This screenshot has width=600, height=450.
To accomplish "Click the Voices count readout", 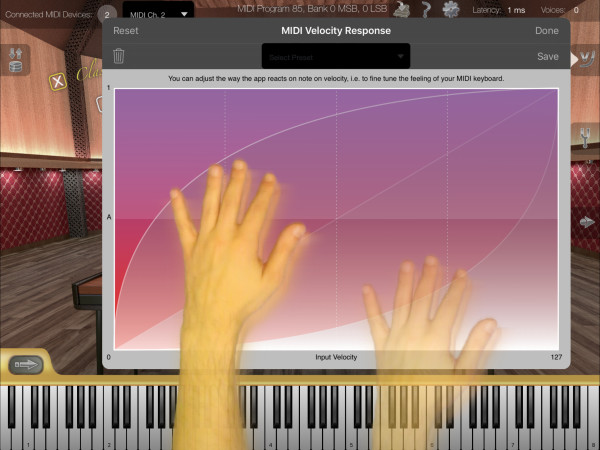I will [560, 10].
